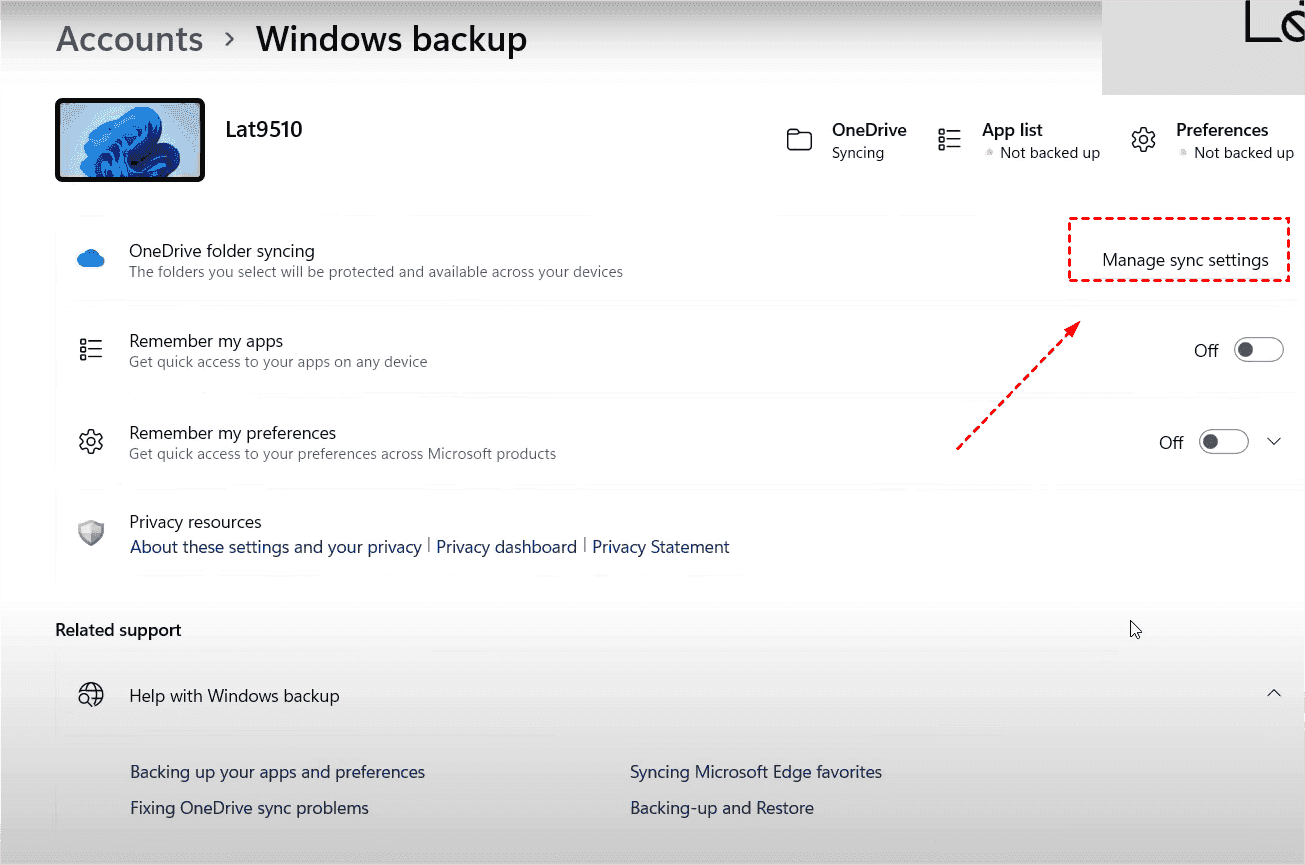Click the Remember my apps list icon
The height and width of the screenshot is (865, 1305).
pos(91,349)
